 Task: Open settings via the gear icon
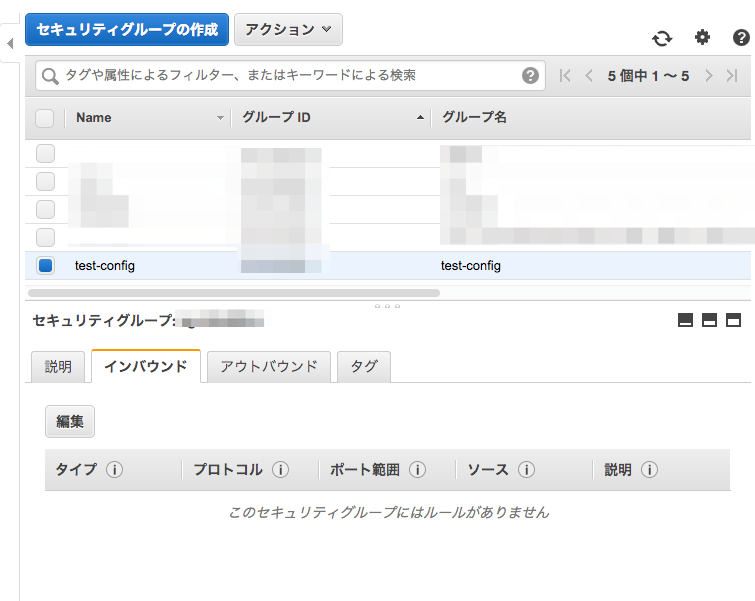[702, 38]
